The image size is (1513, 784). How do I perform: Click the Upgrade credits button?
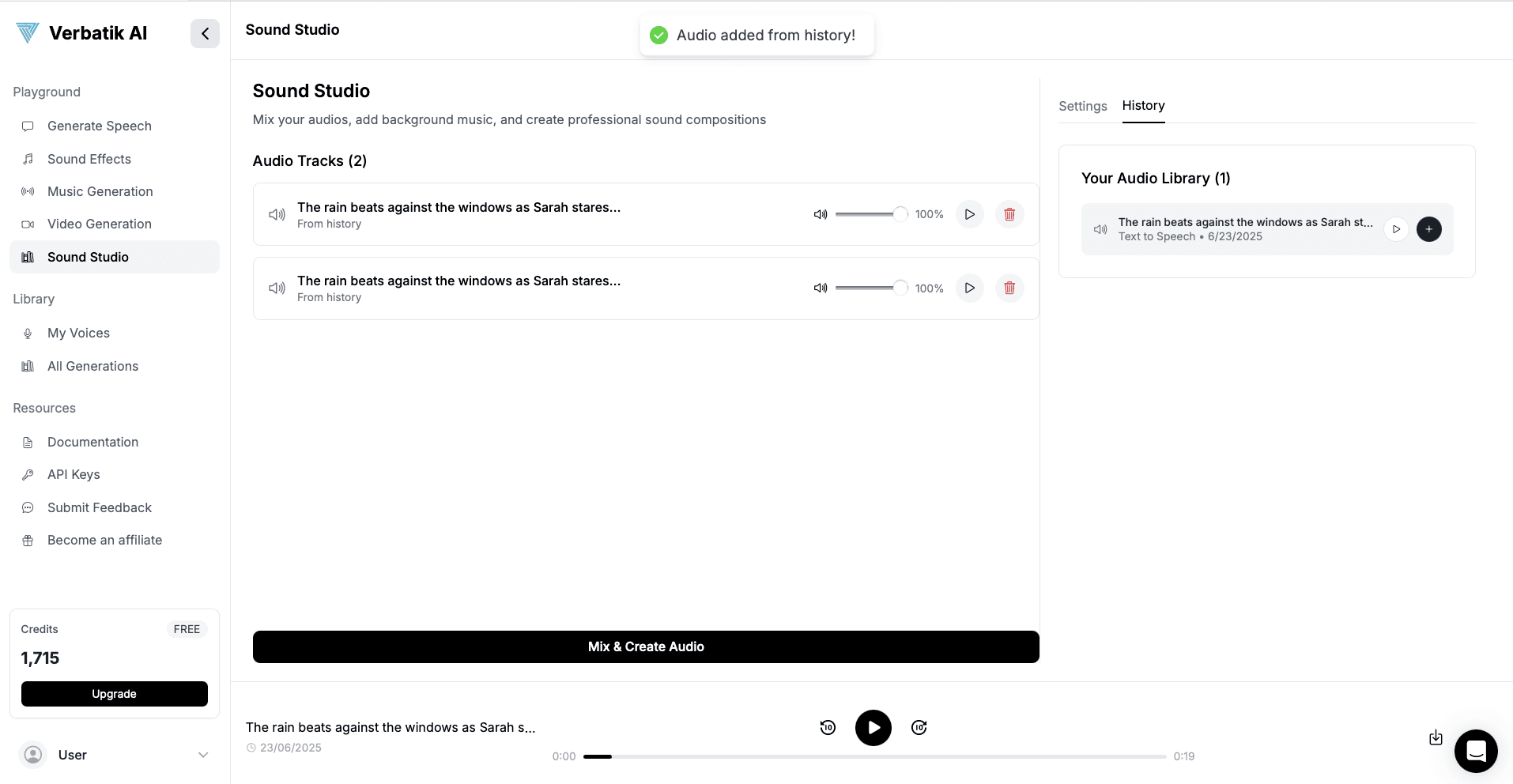click(x=114, y=694)
